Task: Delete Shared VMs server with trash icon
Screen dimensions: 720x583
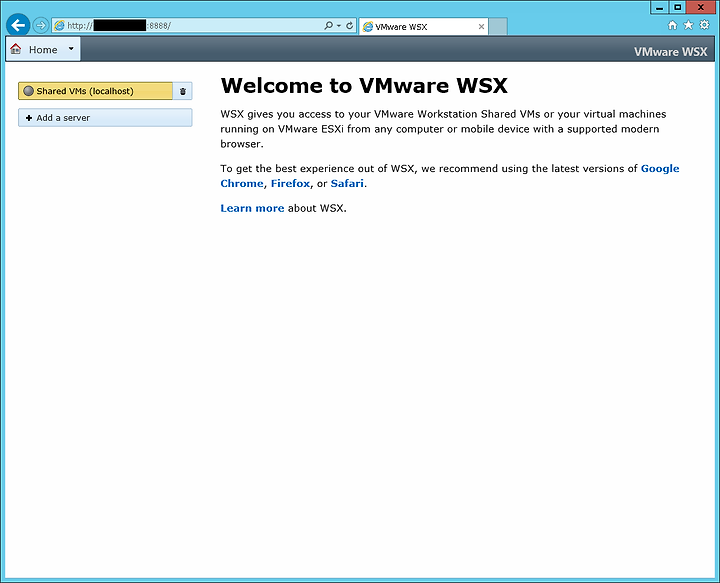Action: point(183,91)
